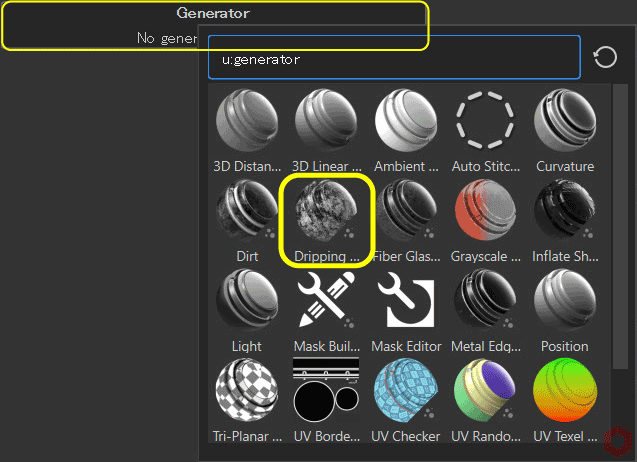Select the Dripping Rust generator
Image resolution: width=637 pixels, height=462 pixels.
pos(327,221)
